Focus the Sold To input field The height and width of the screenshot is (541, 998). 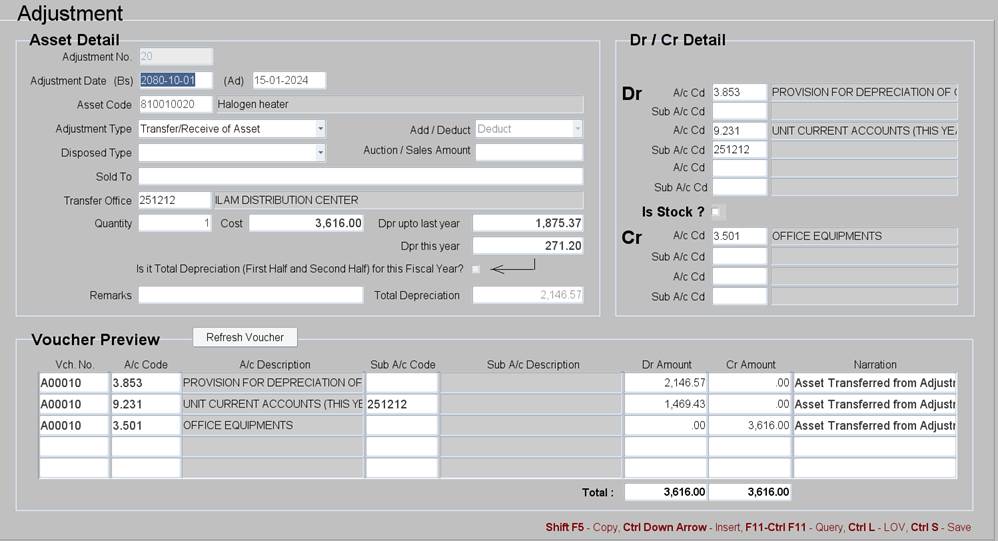coord(360,177)
